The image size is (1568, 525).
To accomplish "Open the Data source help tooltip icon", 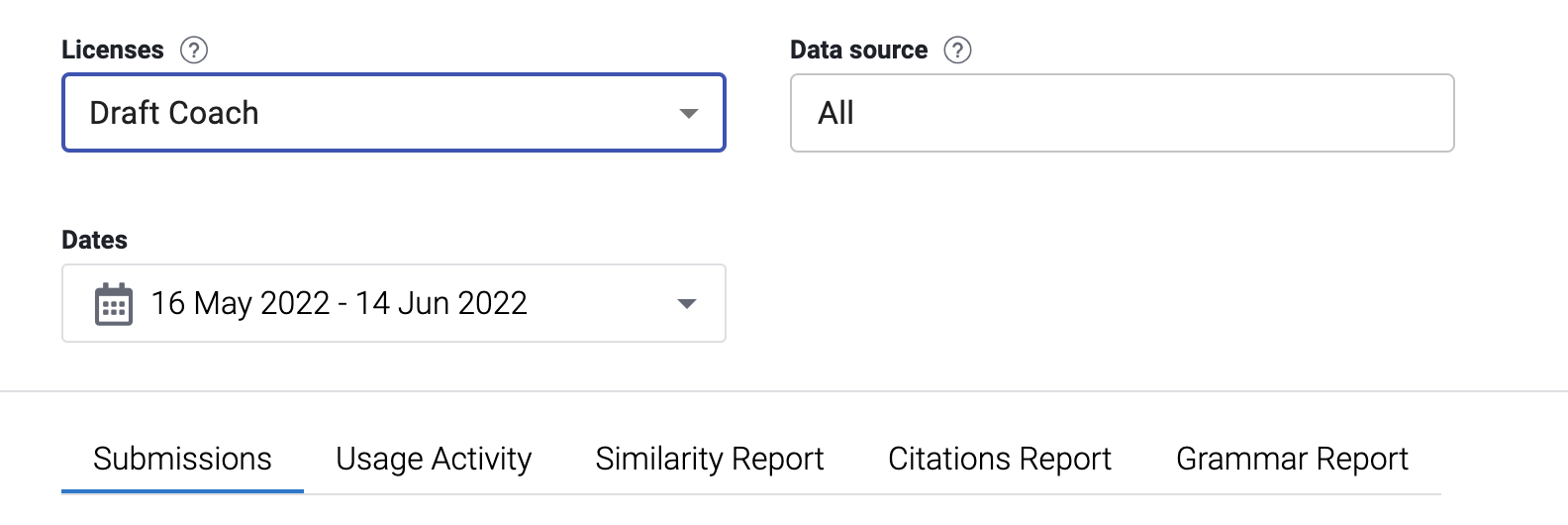I will 957,50.
